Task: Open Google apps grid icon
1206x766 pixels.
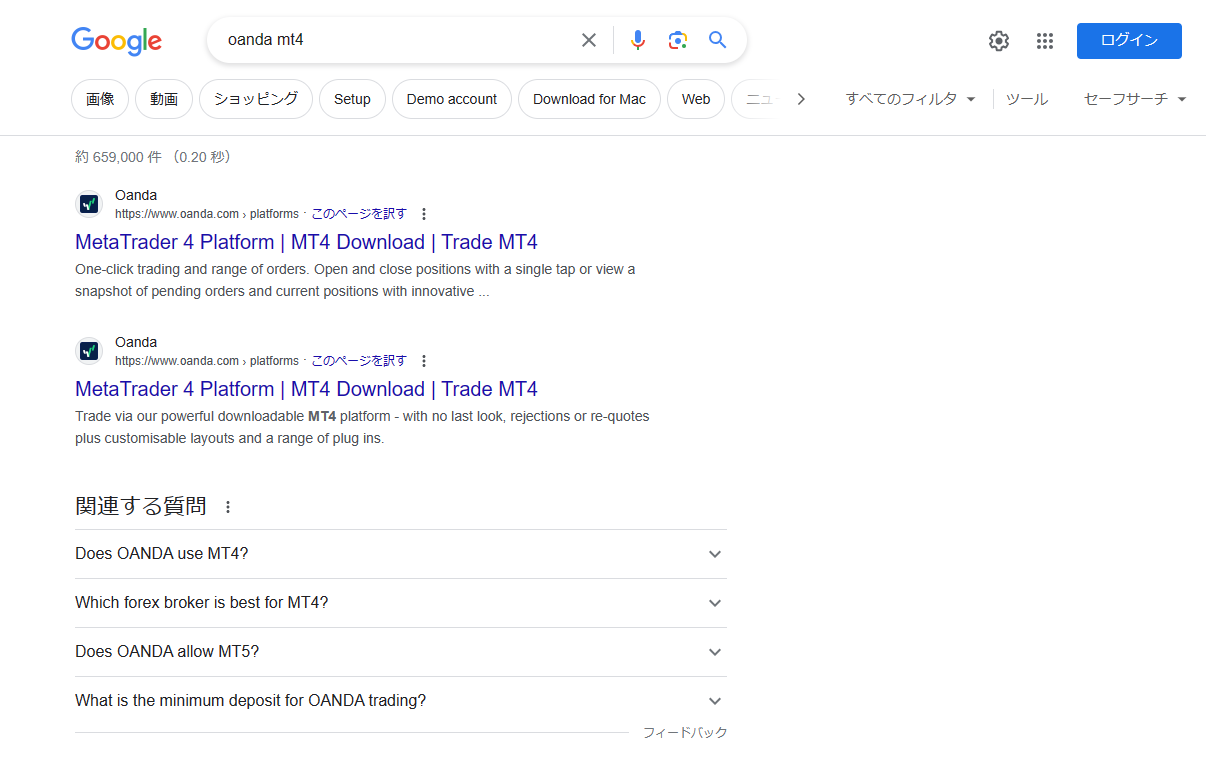Action: [1045, 41]
